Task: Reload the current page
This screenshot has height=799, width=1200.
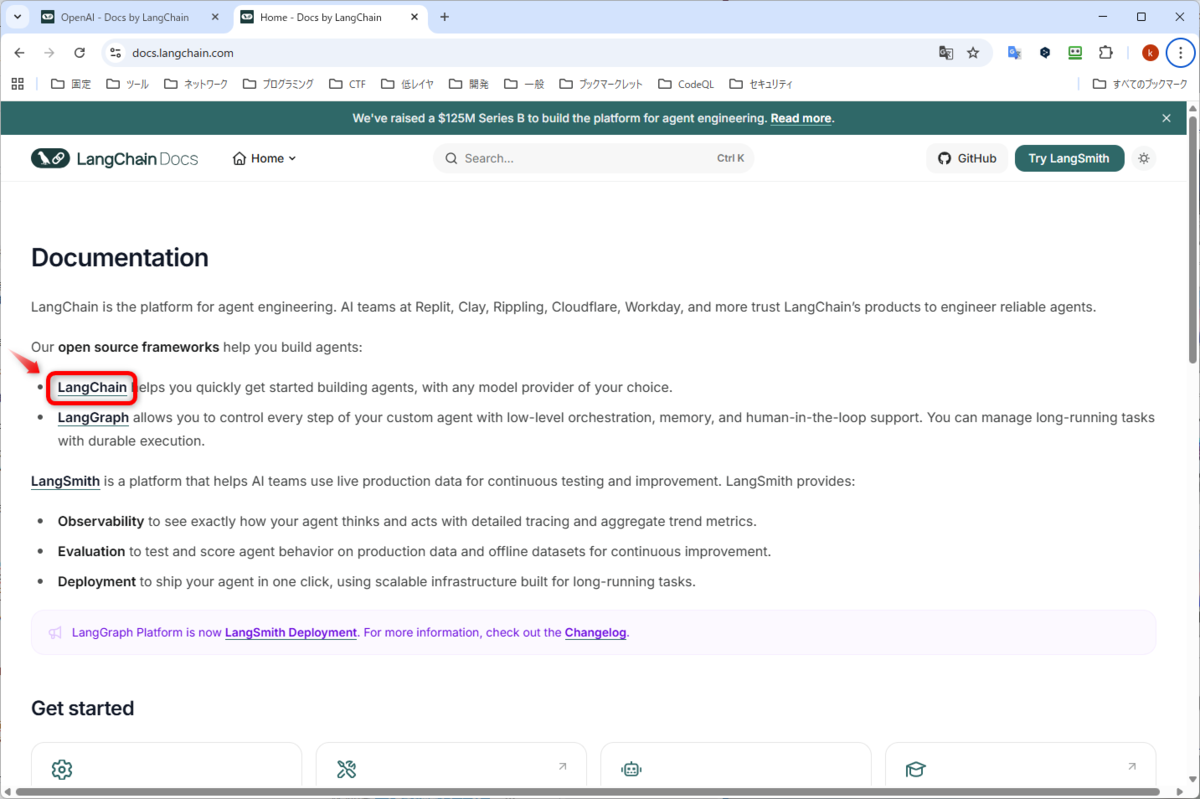Action: tap(79, 53)
